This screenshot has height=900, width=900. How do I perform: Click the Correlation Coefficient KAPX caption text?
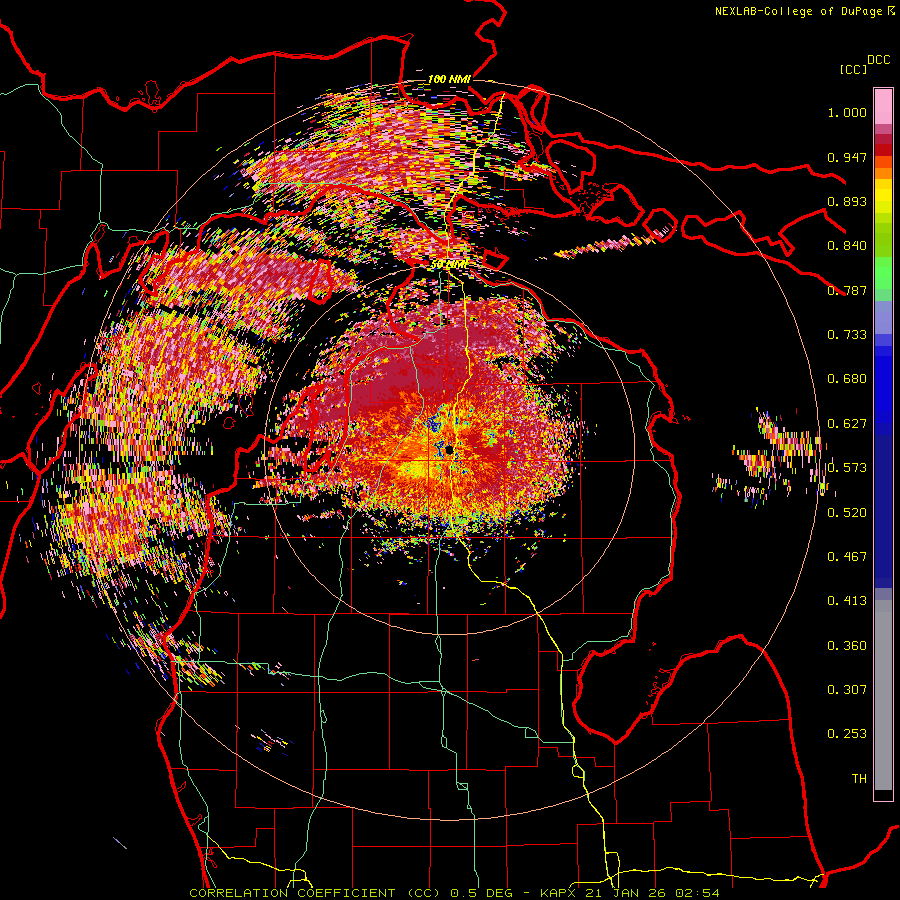454,893
